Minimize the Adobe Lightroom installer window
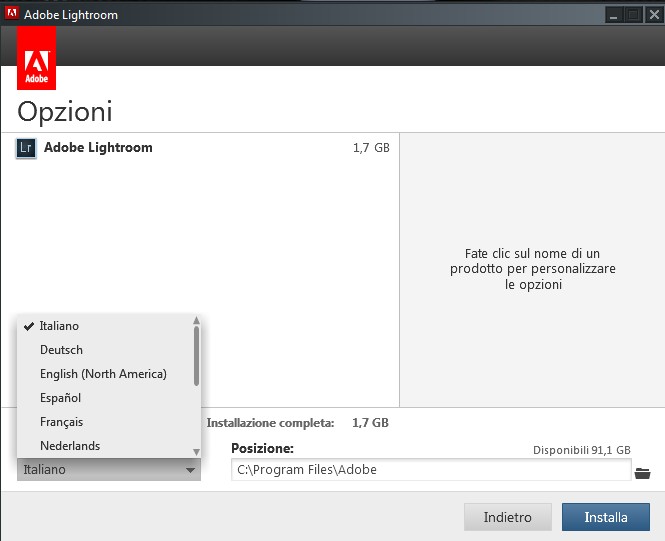The image size is (665, 541). coord(613,15)
